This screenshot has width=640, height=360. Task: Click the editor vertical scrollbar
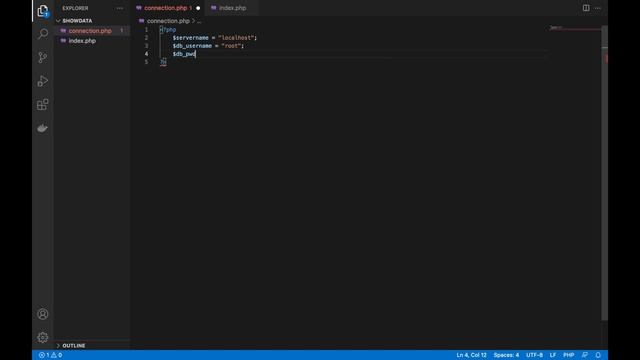(x=604, y=173)
